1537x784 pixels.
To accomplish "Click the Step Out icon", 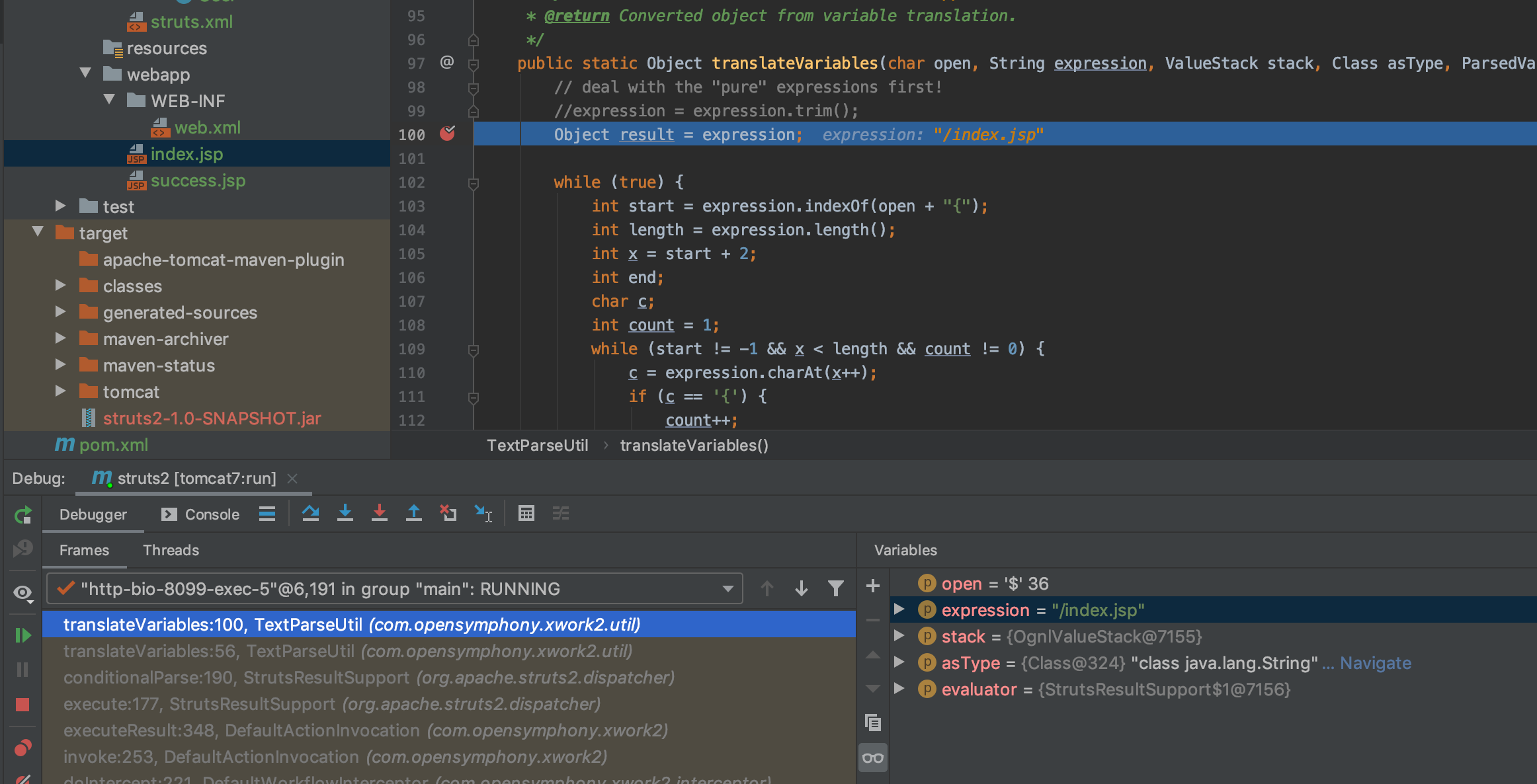I will pos(413,514).
